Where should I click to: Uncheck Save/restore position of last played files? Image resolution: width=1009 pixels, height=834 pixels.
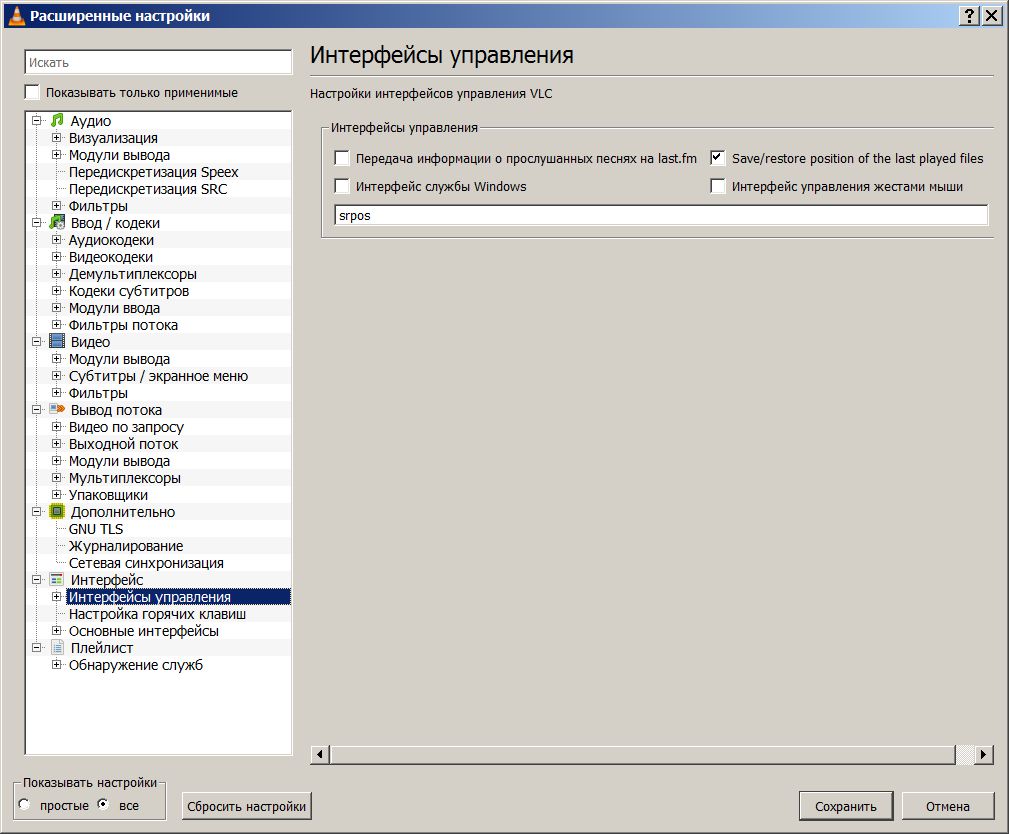(718, 158)
